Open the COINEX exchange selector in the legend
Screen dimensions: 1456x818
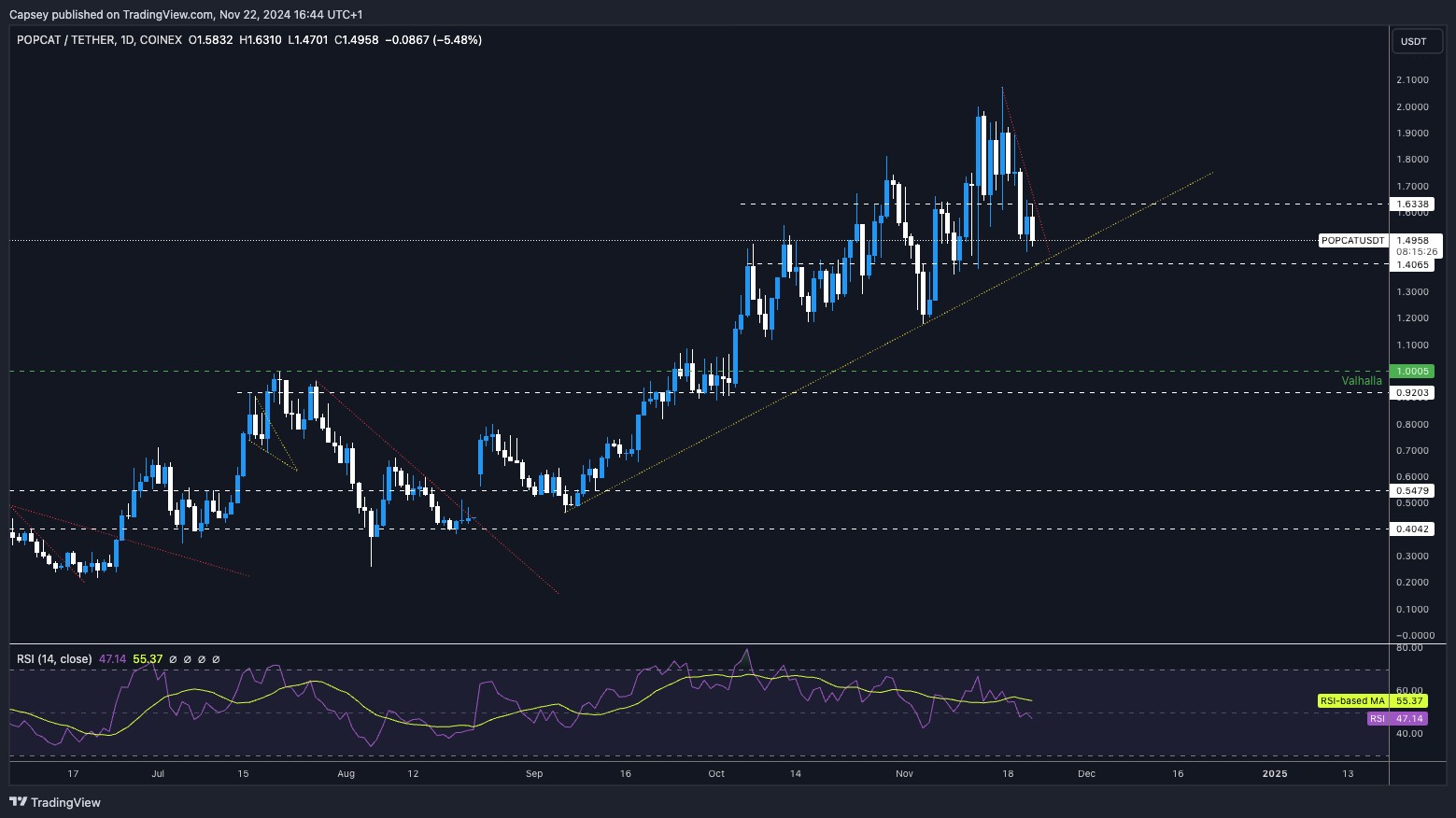(159, 40)
